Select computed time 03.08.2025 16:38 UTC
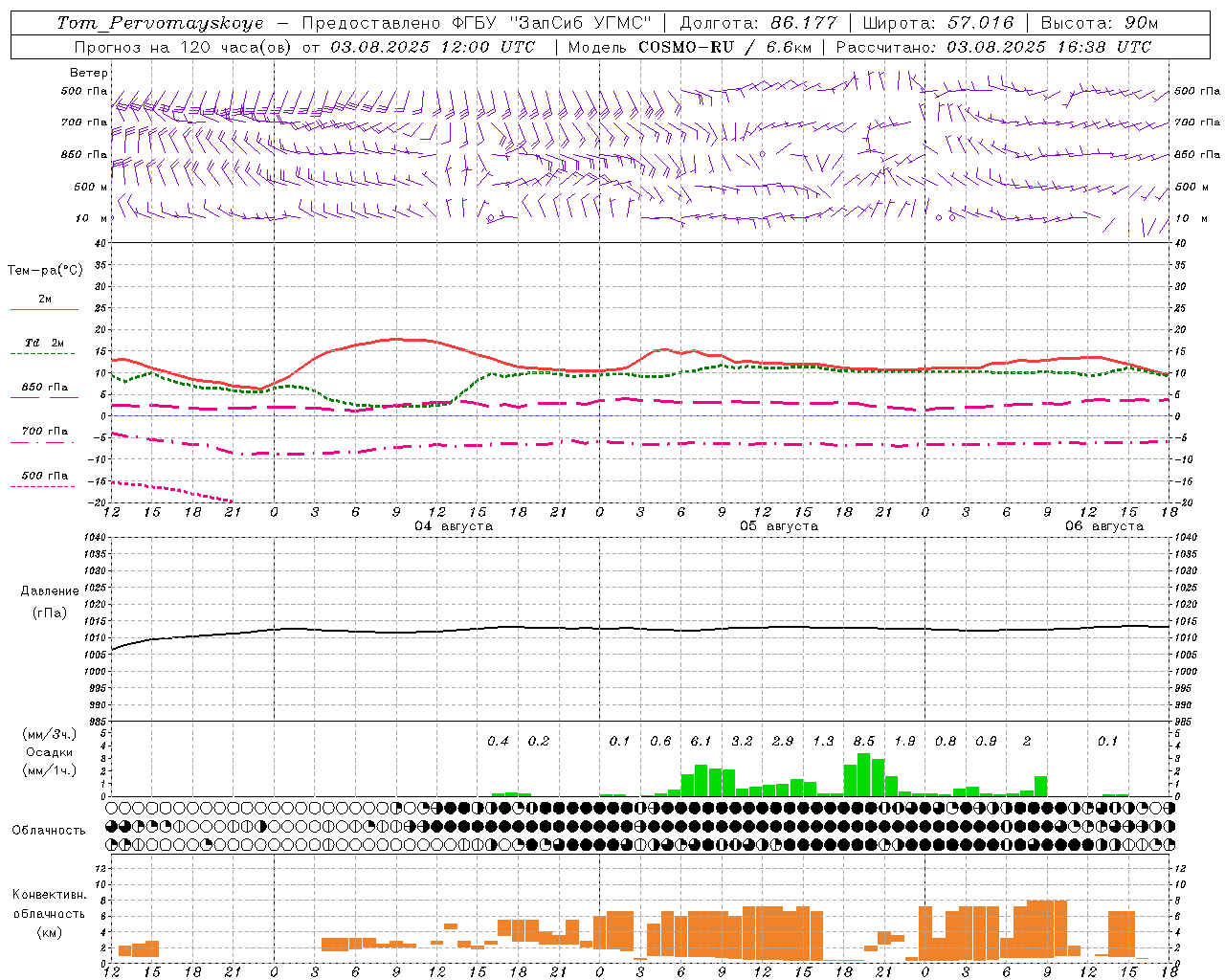The width and height of the screenshot is (1225, 980). point(1049,47)
